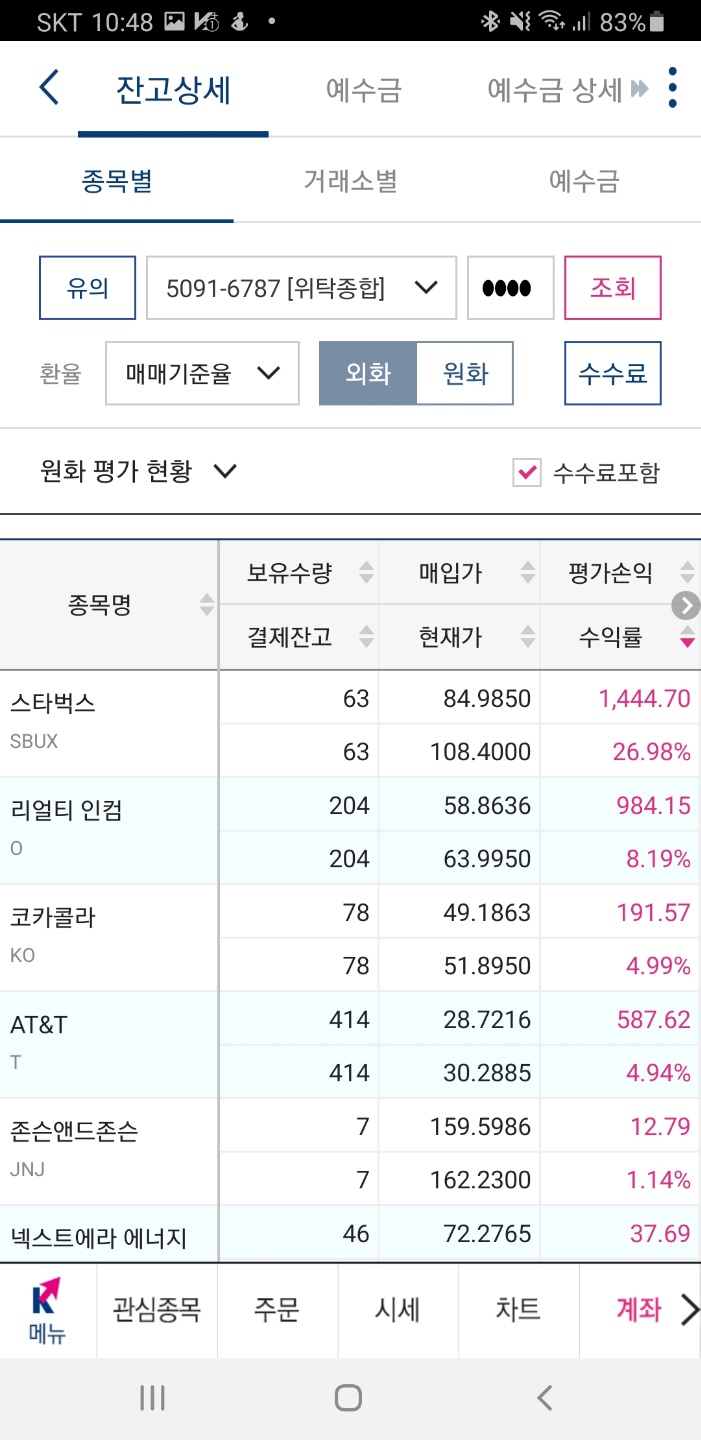
Task: Tap the 26.98% return value
Action: click(651, 751)
